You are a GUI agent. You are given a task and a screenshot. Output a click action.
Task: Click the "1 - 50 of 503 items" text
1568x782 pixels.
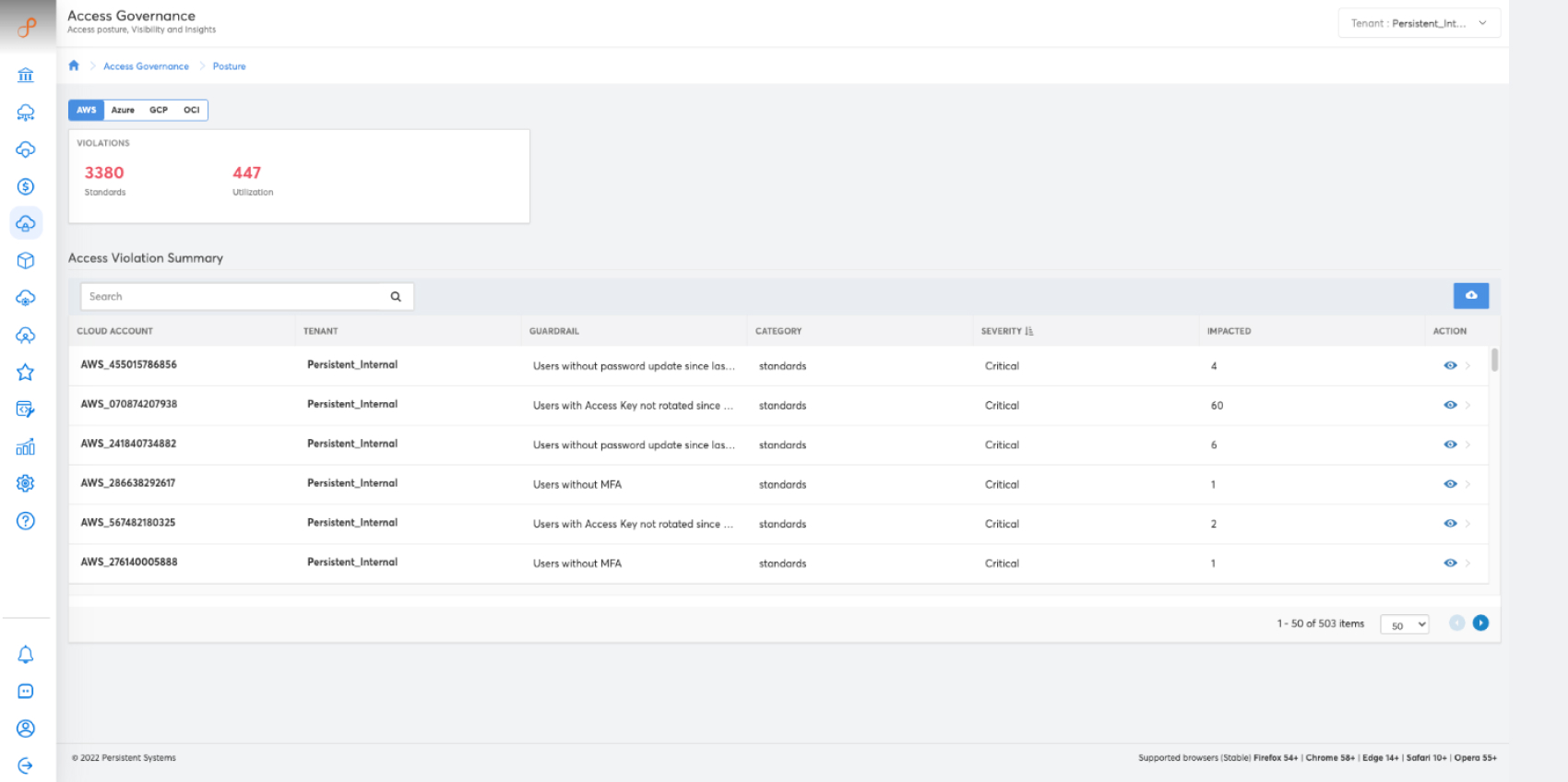point(1320,623)
